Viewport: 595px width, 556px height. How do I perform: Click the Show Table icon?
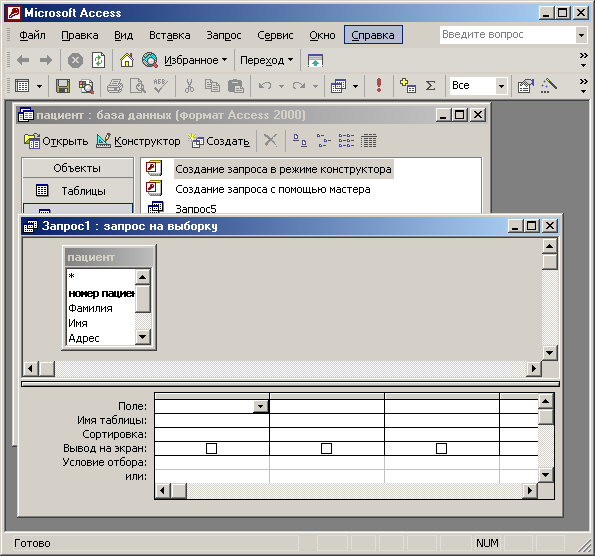tap(408, 86)
